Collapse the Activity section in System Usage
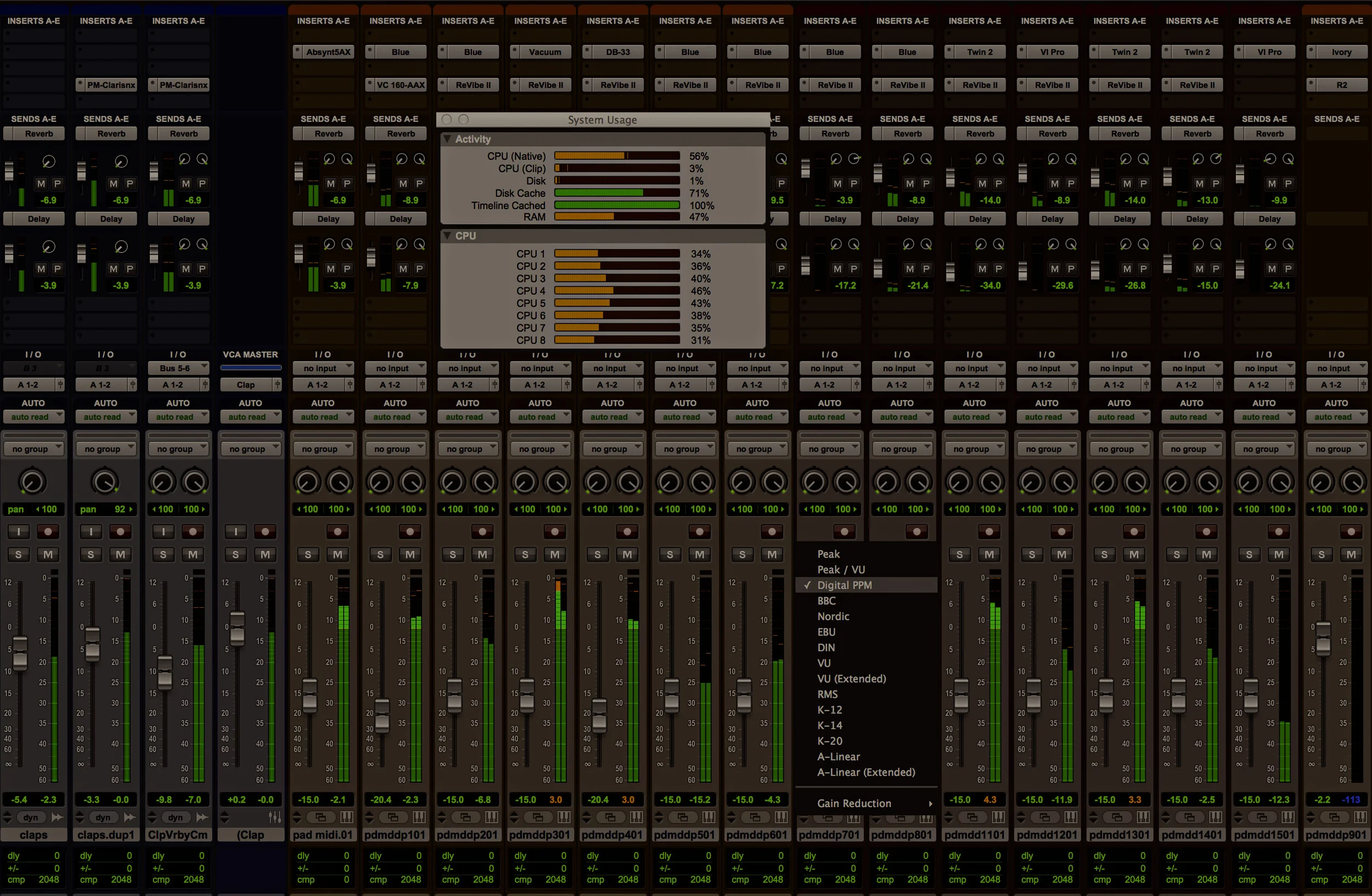The image size is (1372, 896). 448,139
